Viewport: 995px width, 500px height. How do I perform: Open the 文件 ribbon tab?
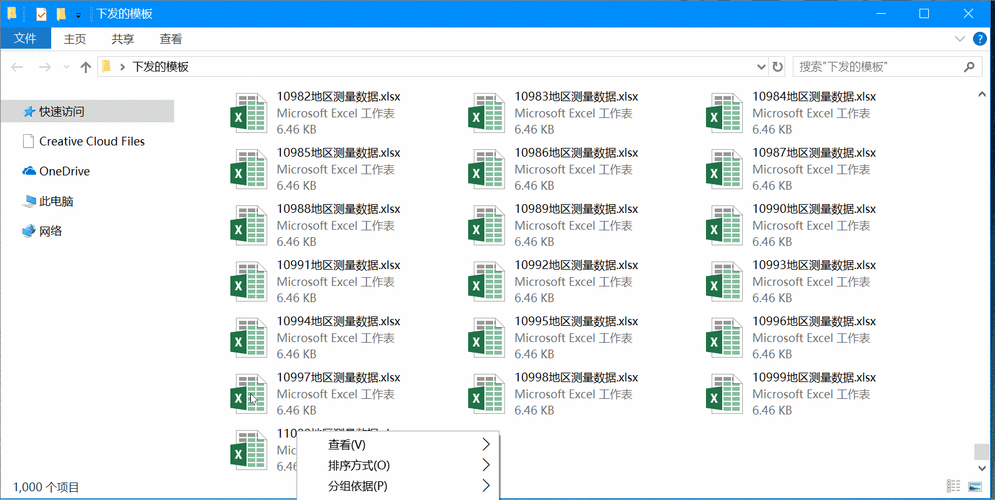click(x=25, y=39)
